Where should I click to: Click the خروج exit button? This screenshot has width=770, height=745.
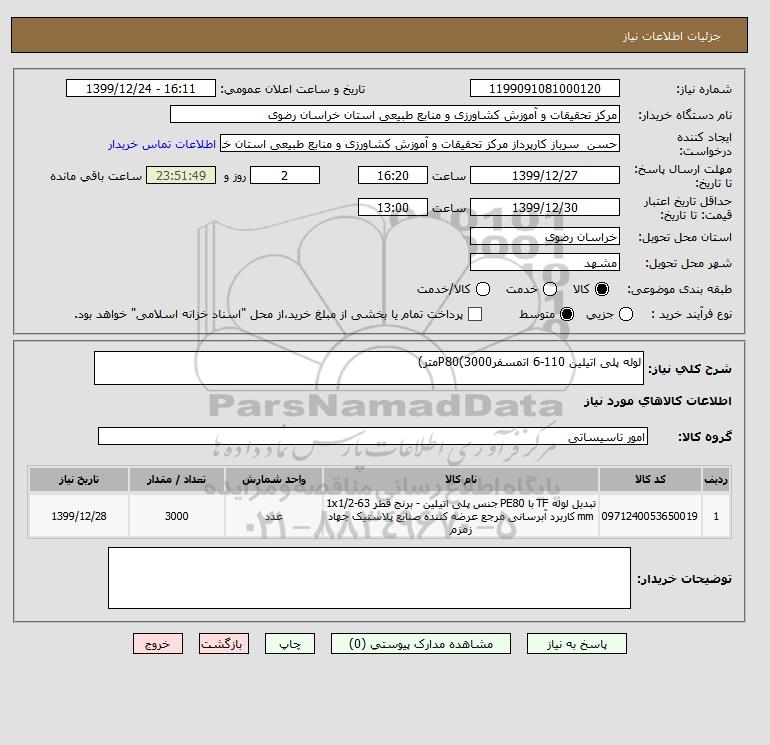point(158,644)
